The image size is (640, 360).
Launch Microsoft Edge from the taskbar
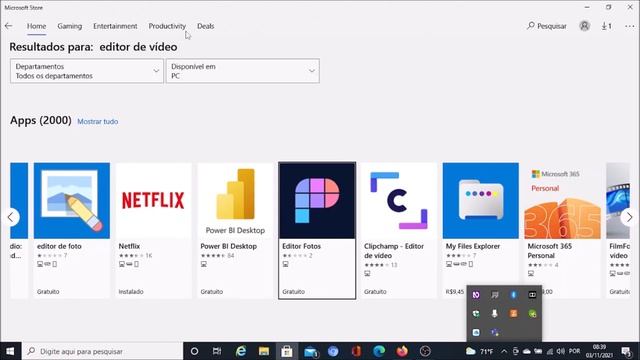pos(379,351)
